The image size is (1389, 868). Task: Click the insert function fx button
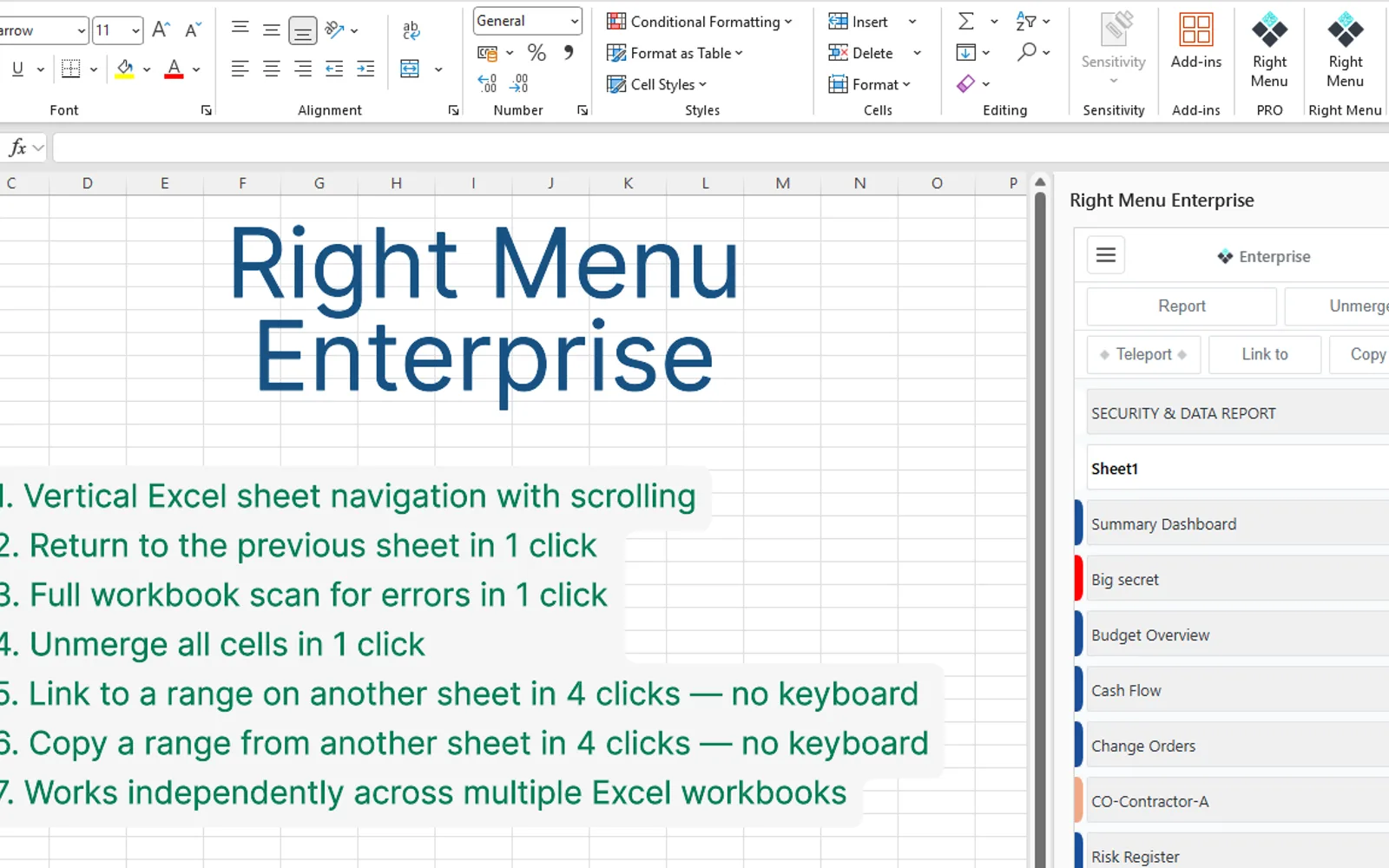point(17,148)
